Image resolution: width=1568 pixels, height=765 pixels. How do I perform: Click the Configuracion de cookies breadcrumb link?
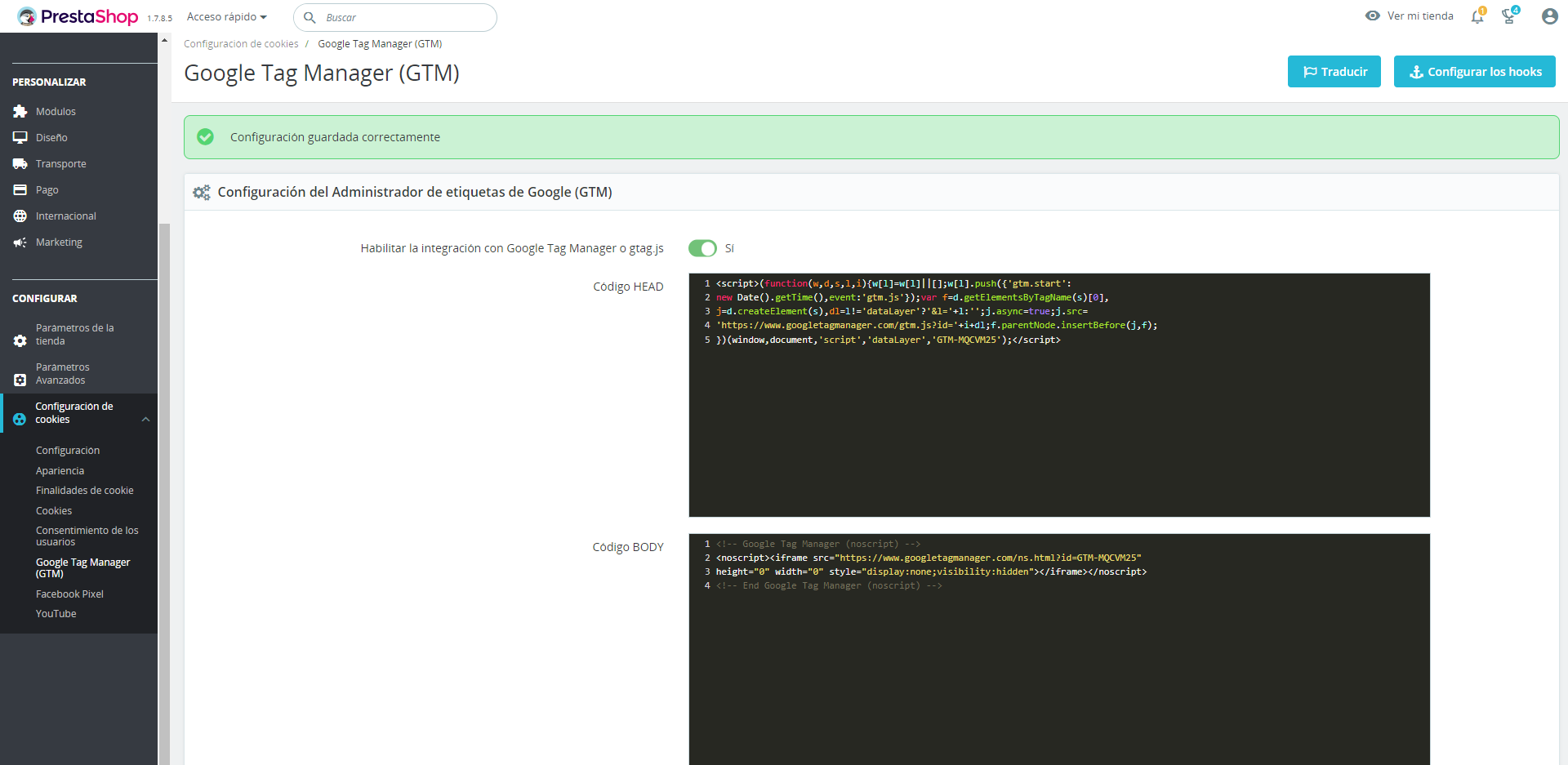[x=241, y=44]
